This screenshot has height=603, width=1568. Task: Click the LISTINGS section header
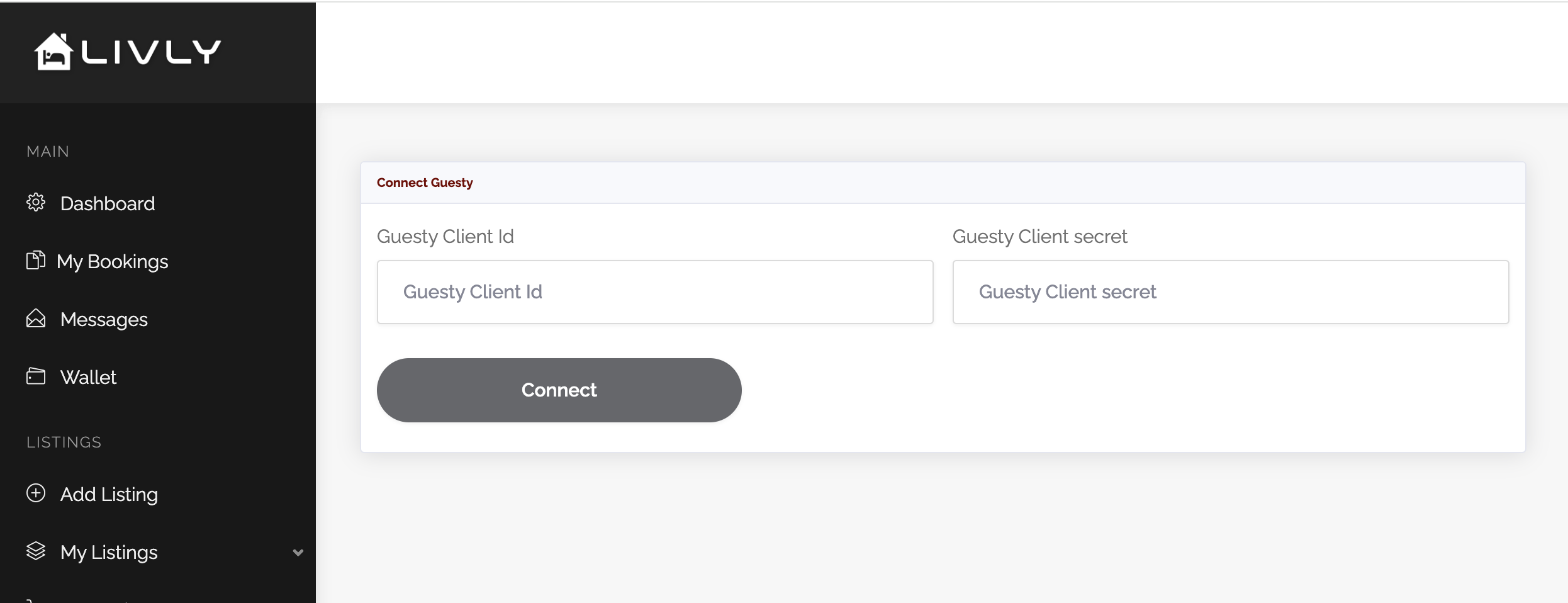[x=64, y=442]
